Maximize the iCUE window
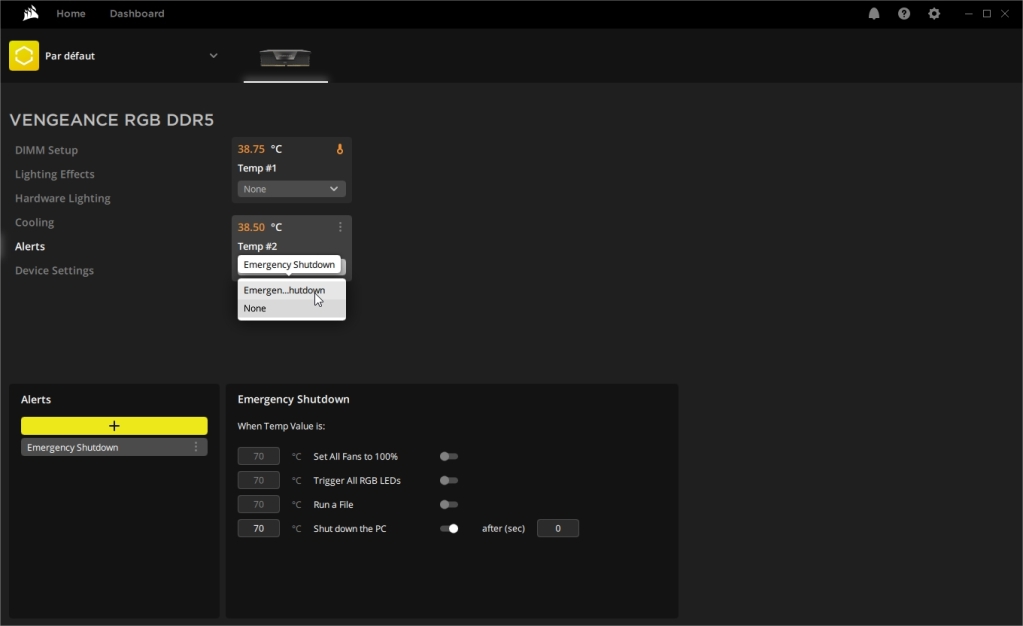 point(987,14)
